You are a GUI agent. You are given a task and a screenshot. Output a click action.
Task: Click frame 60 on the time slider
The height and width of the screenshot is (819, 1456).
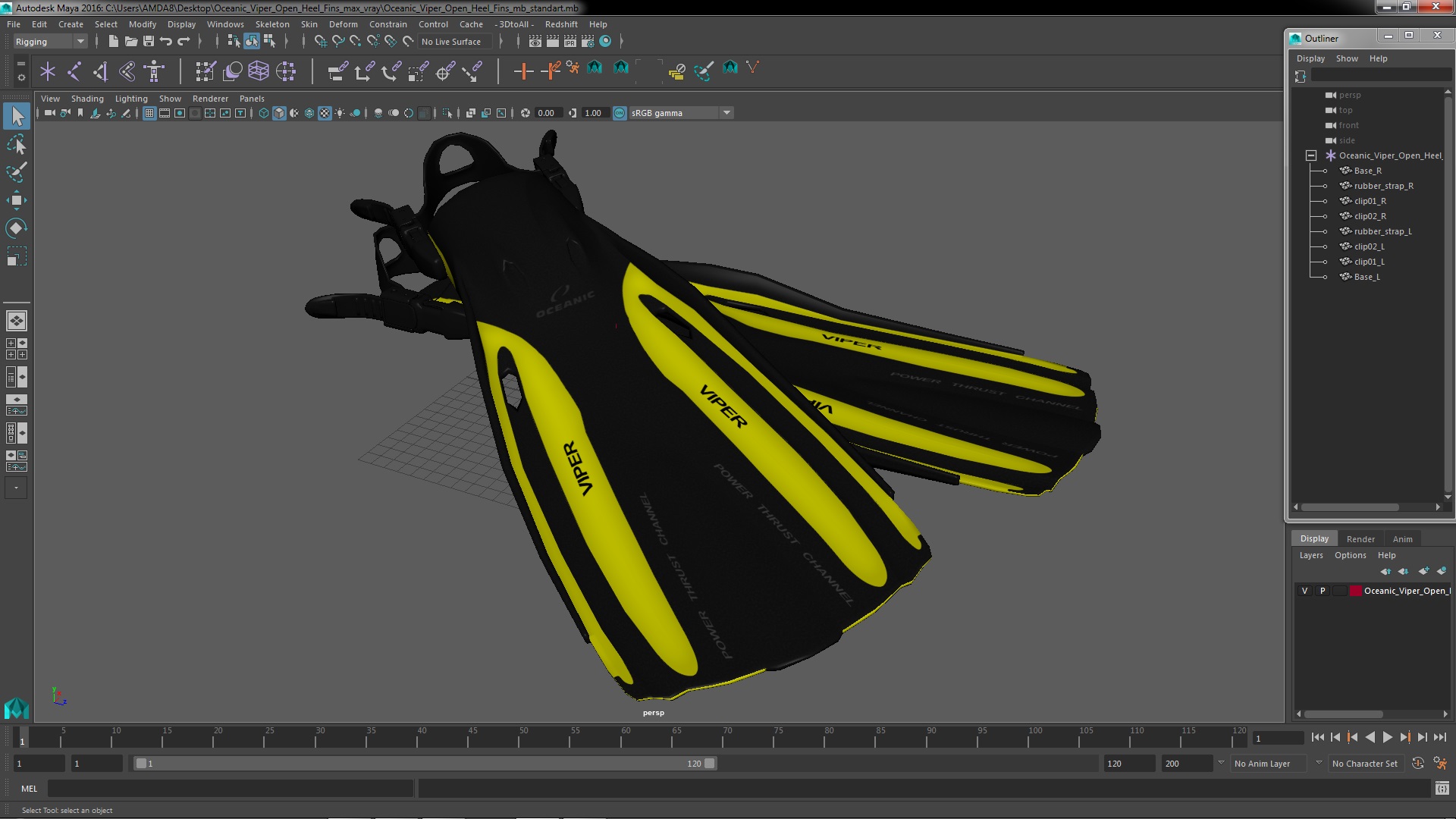pos(626,737)
